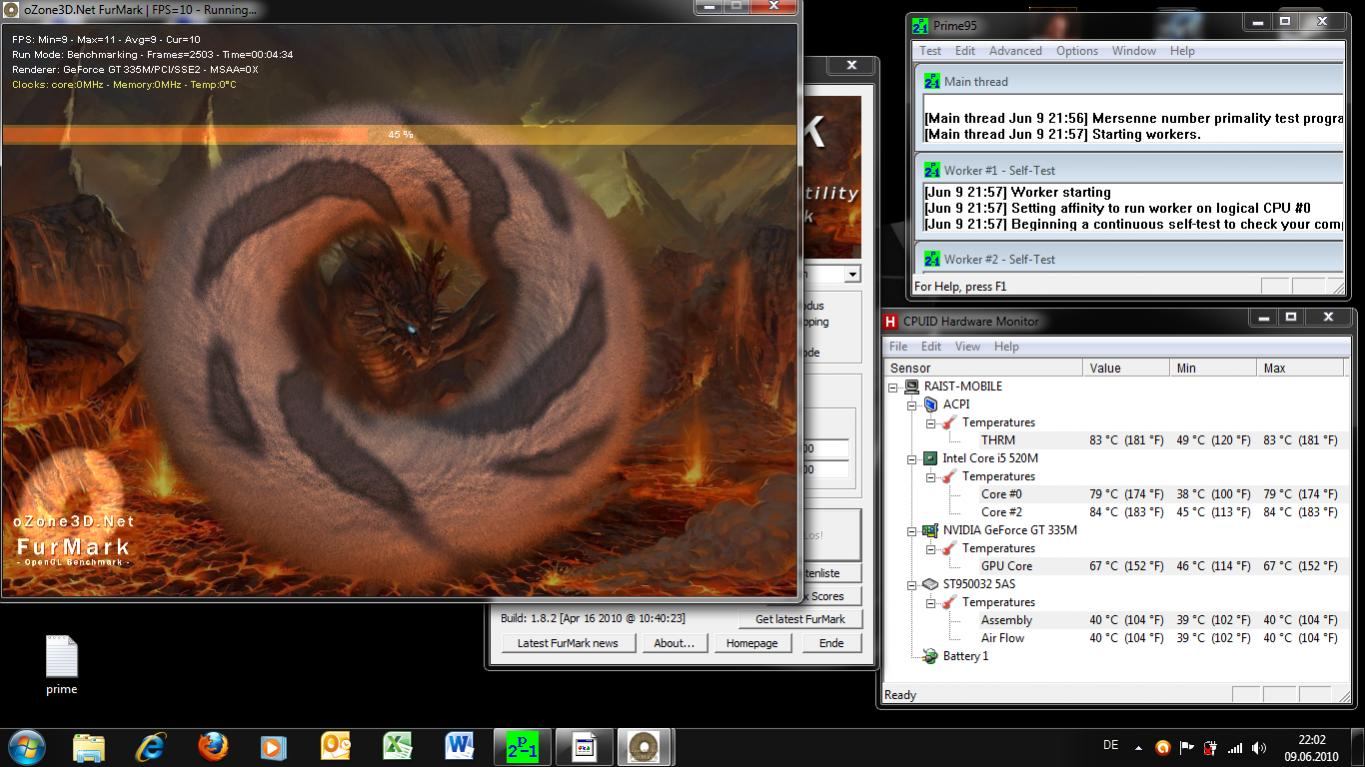Screen dimensions: 1365x767
Task: Open network signal tray icon
Action: tap(1235, 747)
